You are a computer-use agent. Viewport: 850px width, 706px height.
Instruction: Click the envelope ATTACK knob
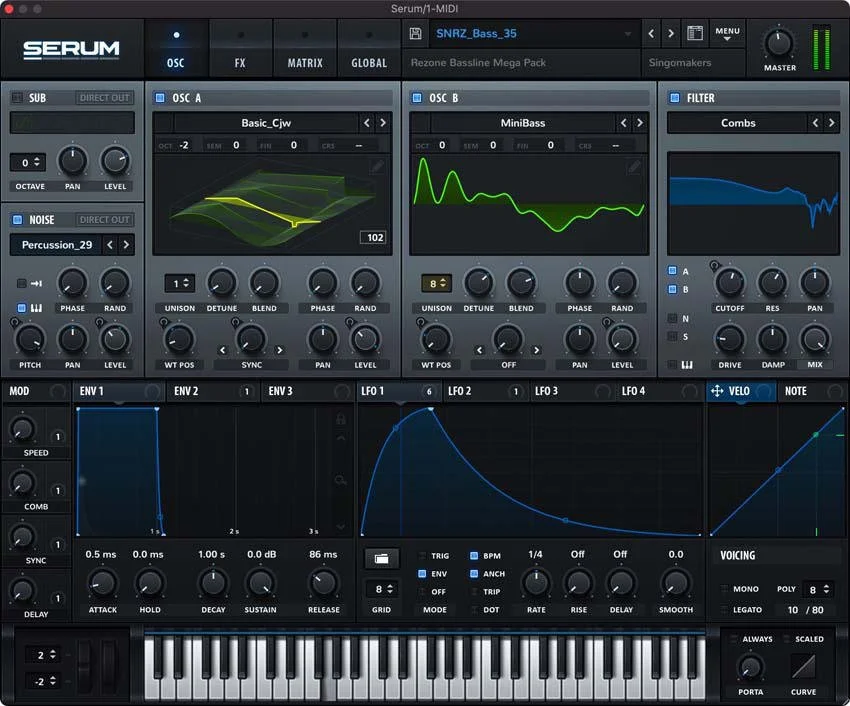coord(102,583)
